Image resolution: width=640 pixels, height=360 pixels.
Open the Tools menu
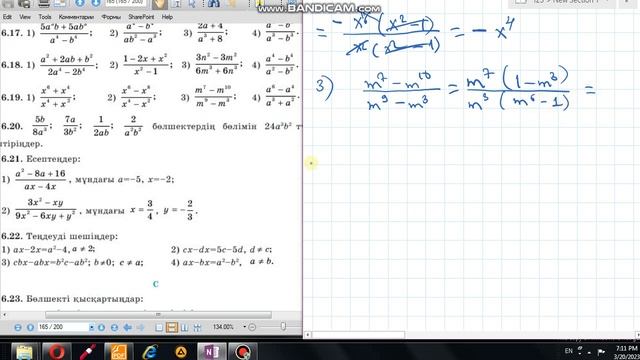click(44, 17)
